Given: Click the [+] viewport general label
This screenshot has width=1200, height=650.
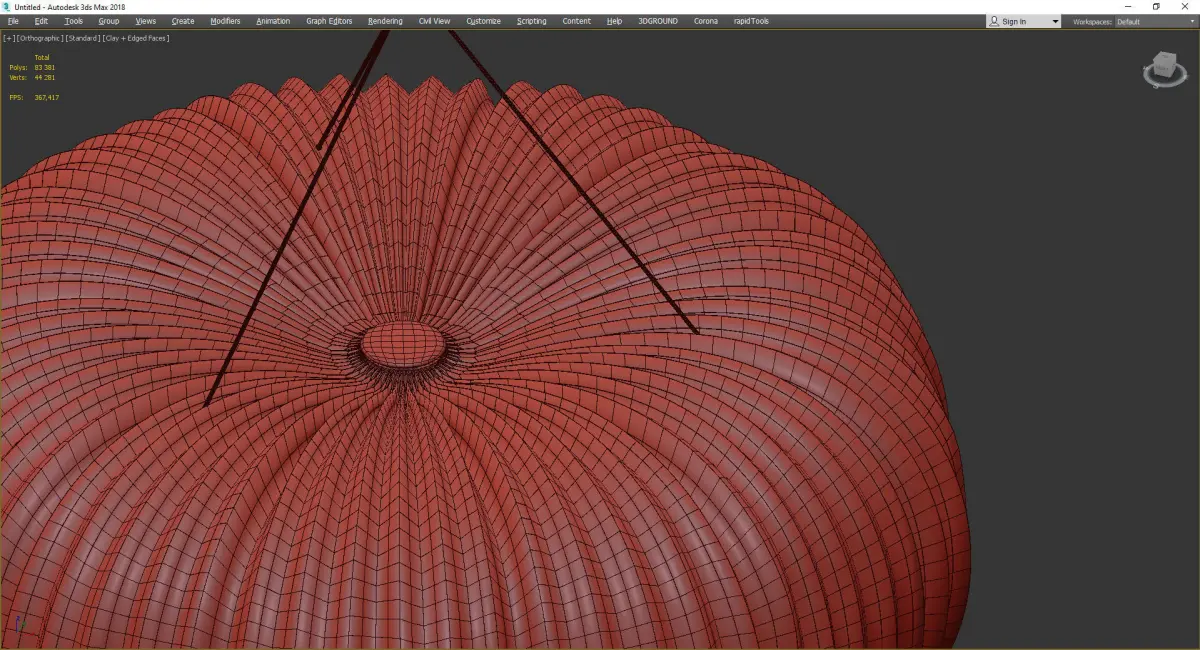Looking at the screenshot, I should (9, 38).
